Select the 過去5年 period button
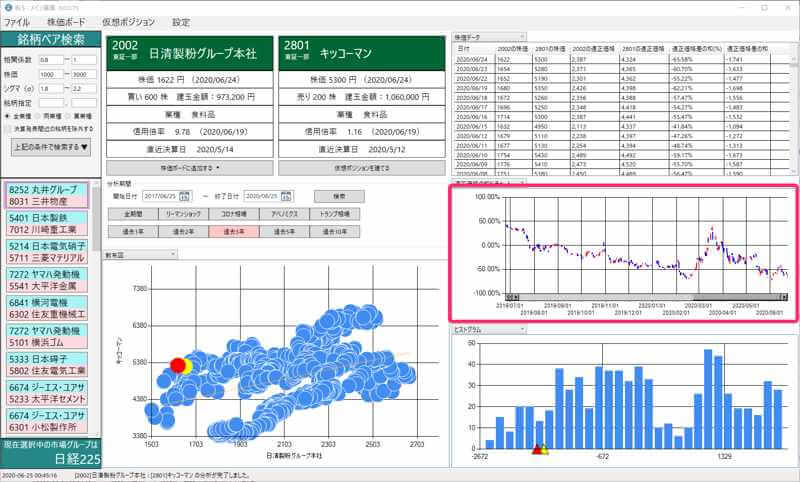This screenshot has height=482, width=800. (x=284, y=232)
